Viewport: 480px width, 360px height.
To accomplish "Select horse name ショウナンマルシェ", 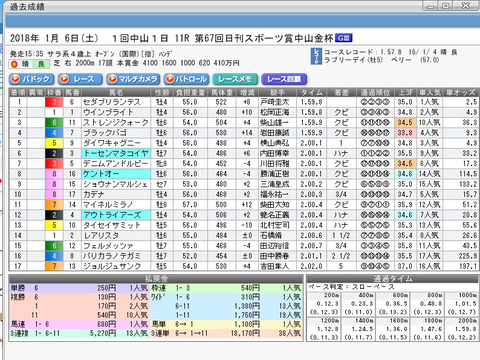I will click(x=115, y=184).
